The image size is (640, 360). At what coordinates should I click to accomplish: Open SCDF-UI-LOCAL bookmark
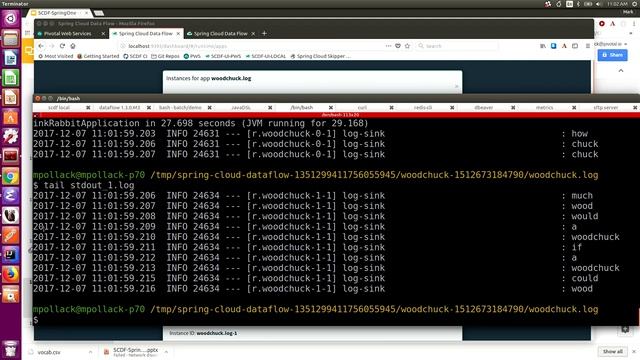(266, 56)
